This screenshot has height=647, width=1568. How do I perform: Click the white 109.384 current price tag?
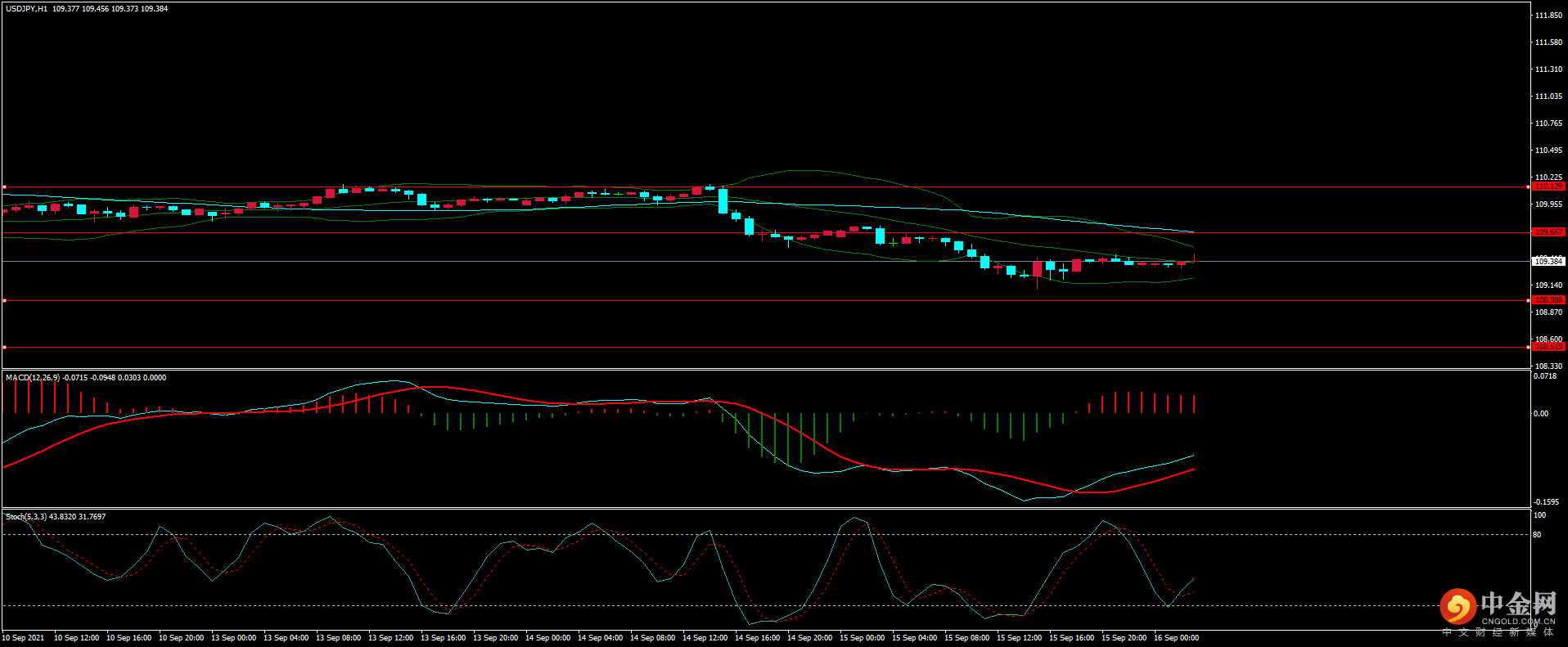tap(1548, 262)
